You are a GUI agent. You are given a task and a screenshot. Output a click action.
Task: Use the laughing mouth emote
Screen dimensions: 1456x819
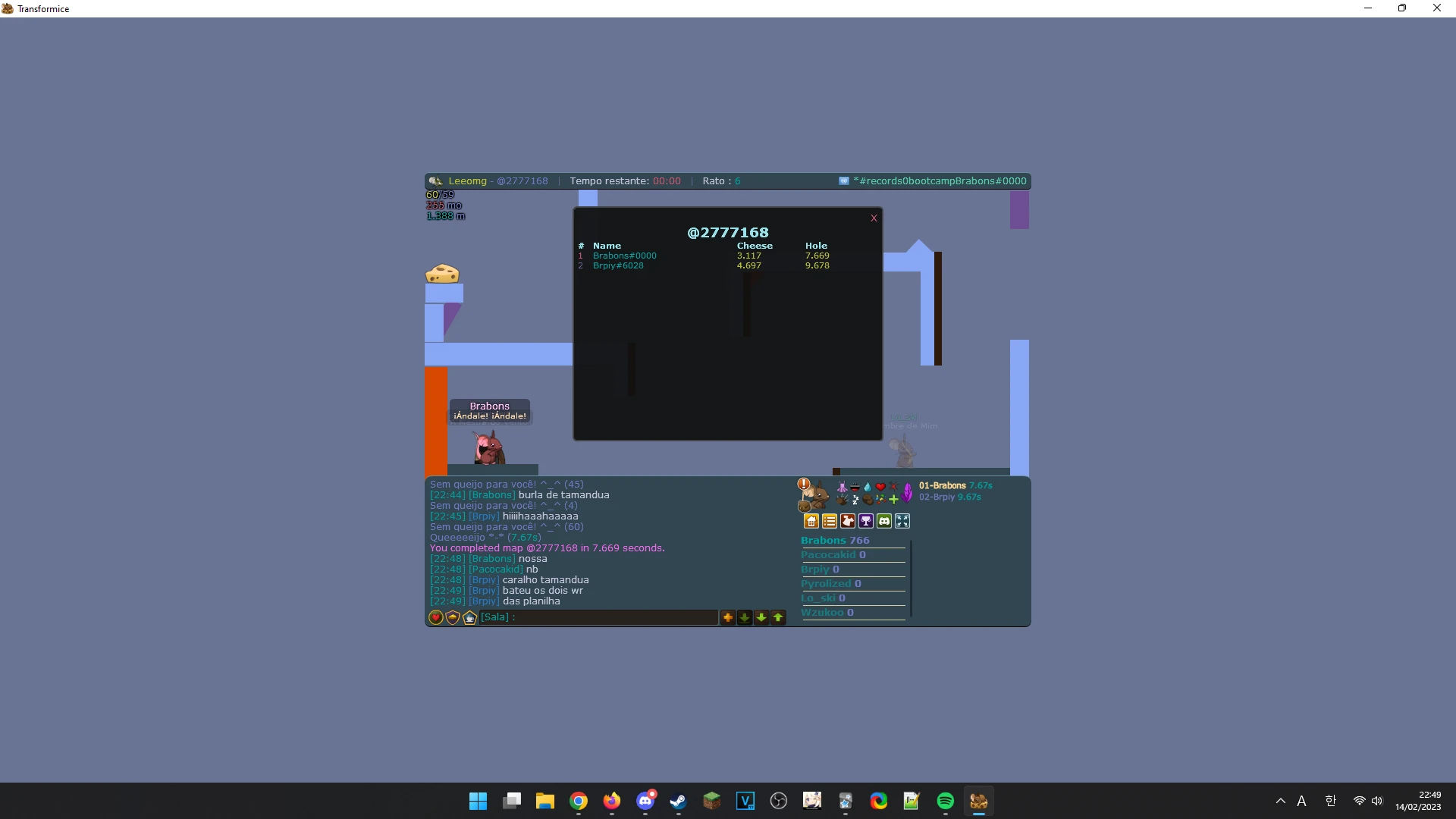click(855, 487)
